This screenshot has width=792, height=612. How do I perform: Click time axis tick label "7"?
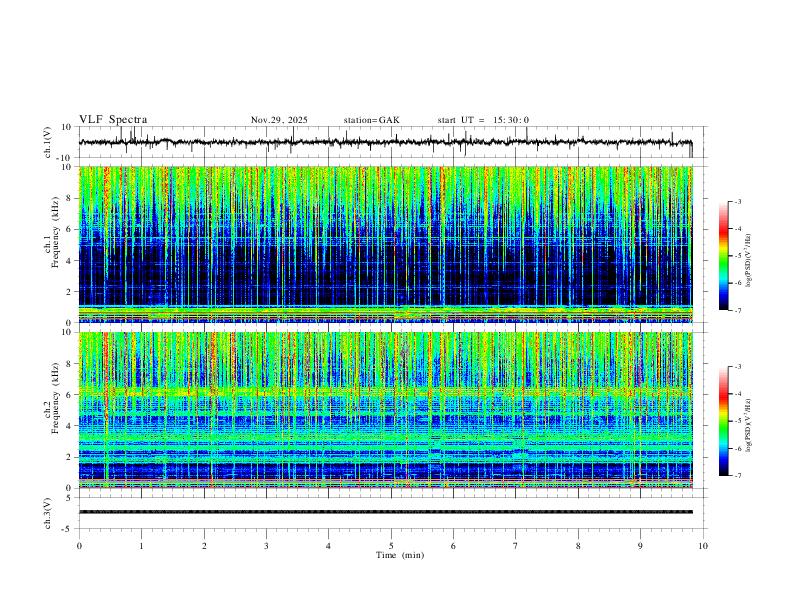click(516, 546)
